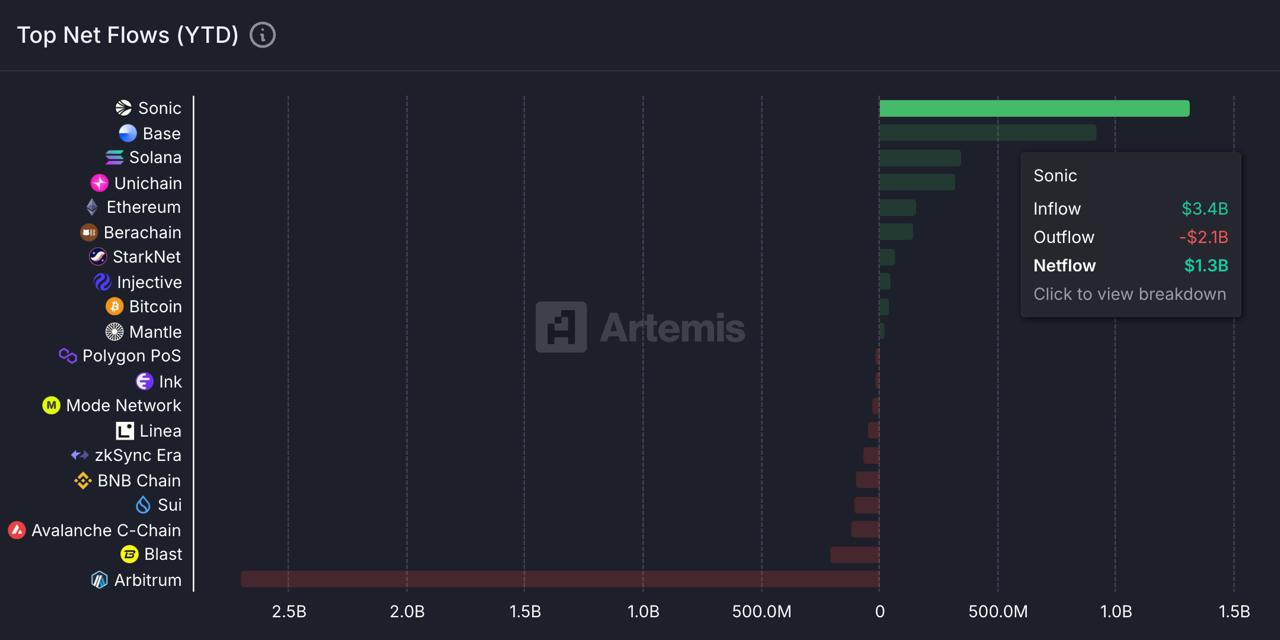This screenshot has width=1280, height=640.
Task: Select the zkSync Era logo
Action: pos(80,455)
